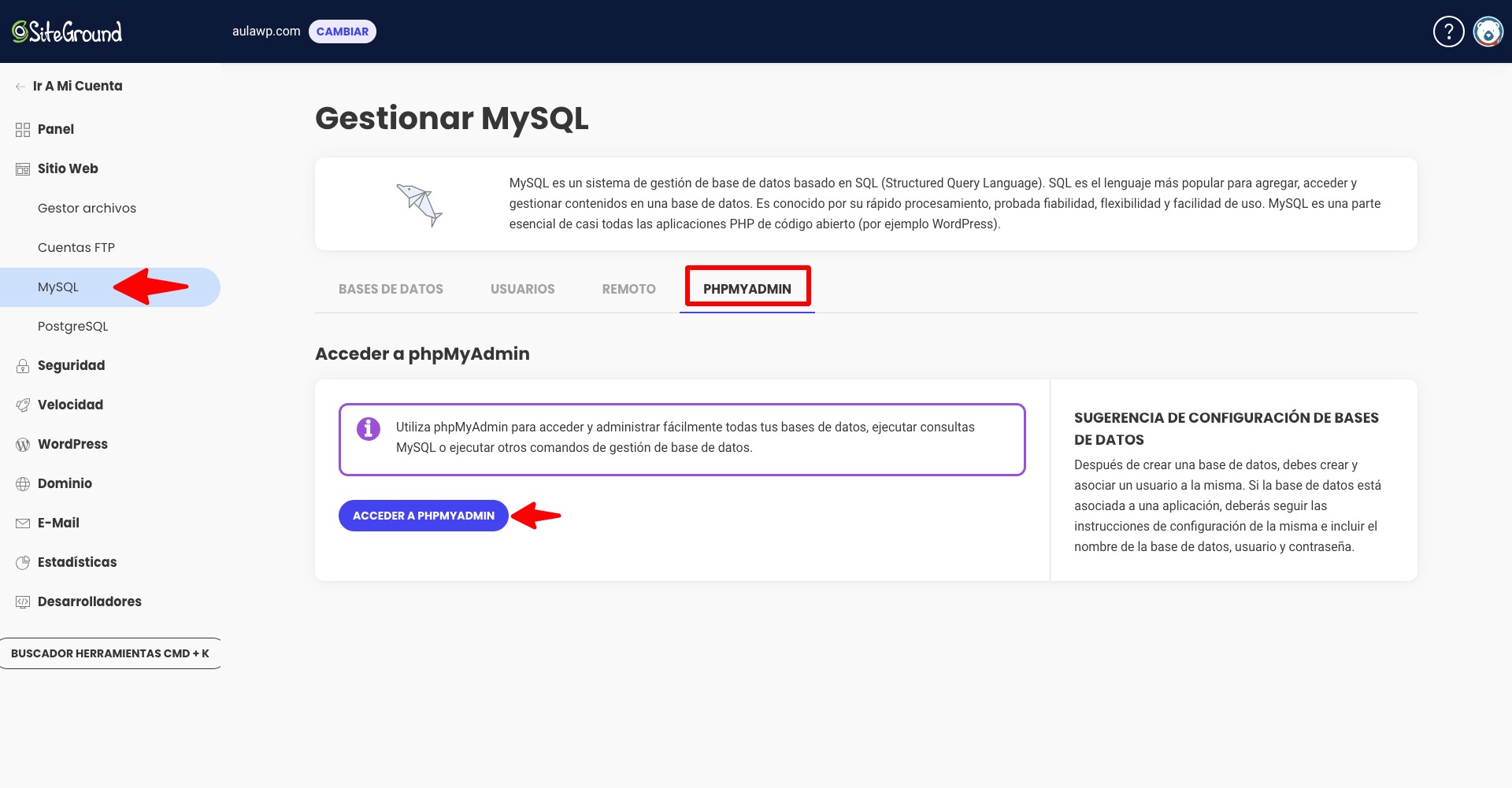Collapse the sidebar with Ir A Mi Cuenta arrow
The width and height of the screenshot is (1512, 788).
(x=19, y=87)
